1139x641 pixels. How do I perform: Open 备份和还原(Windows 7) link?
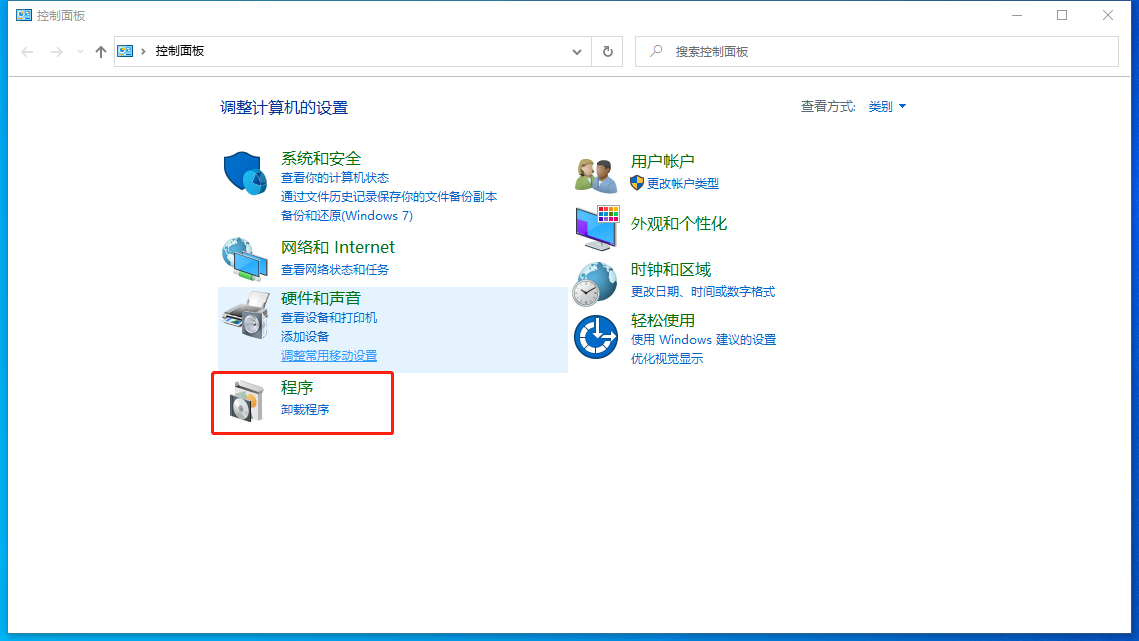click(x=346, y=216)
